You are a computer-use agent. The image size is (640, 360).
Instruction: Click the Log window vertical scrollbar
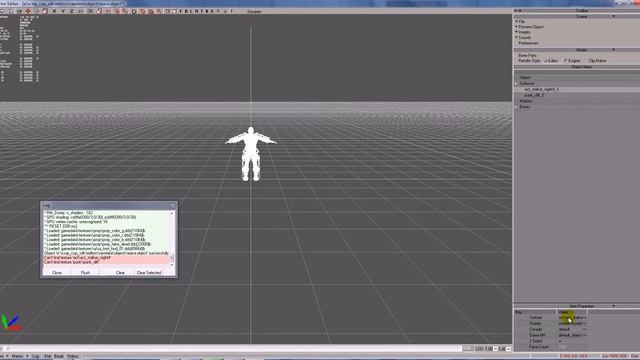(x=172, y=239)
